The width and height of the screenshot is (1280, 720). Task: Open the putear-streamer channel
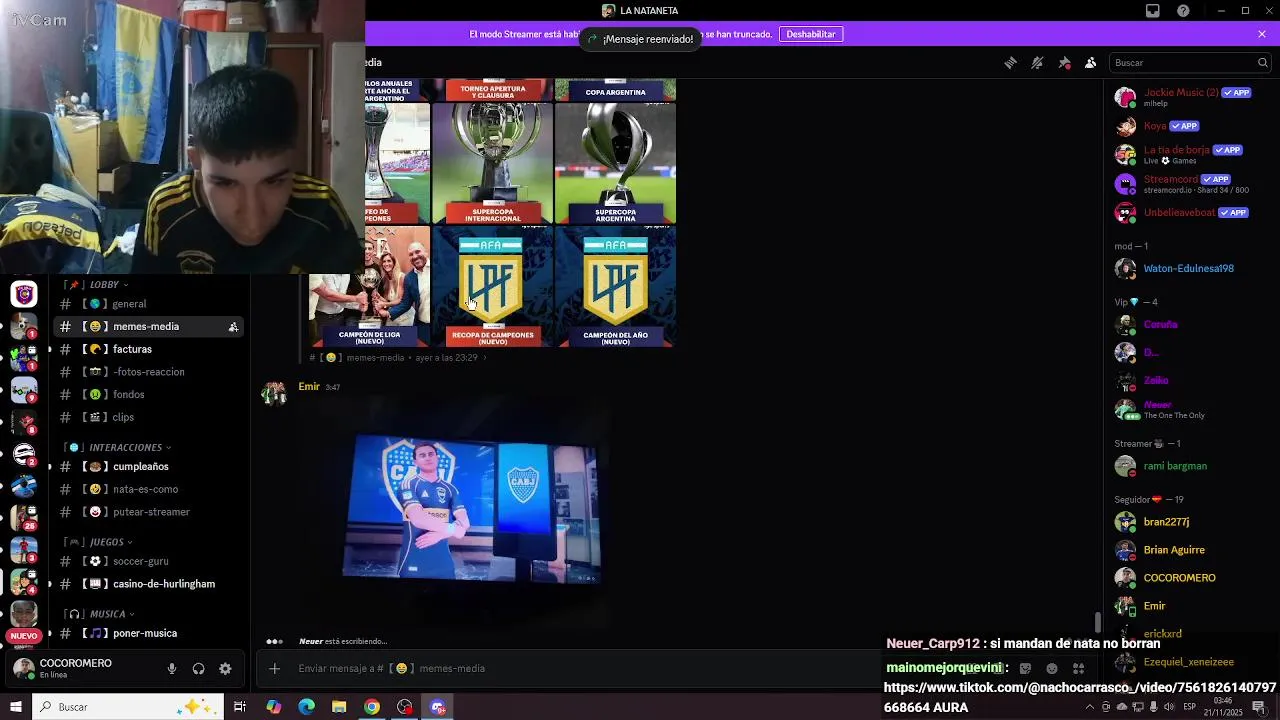point(150,512)
